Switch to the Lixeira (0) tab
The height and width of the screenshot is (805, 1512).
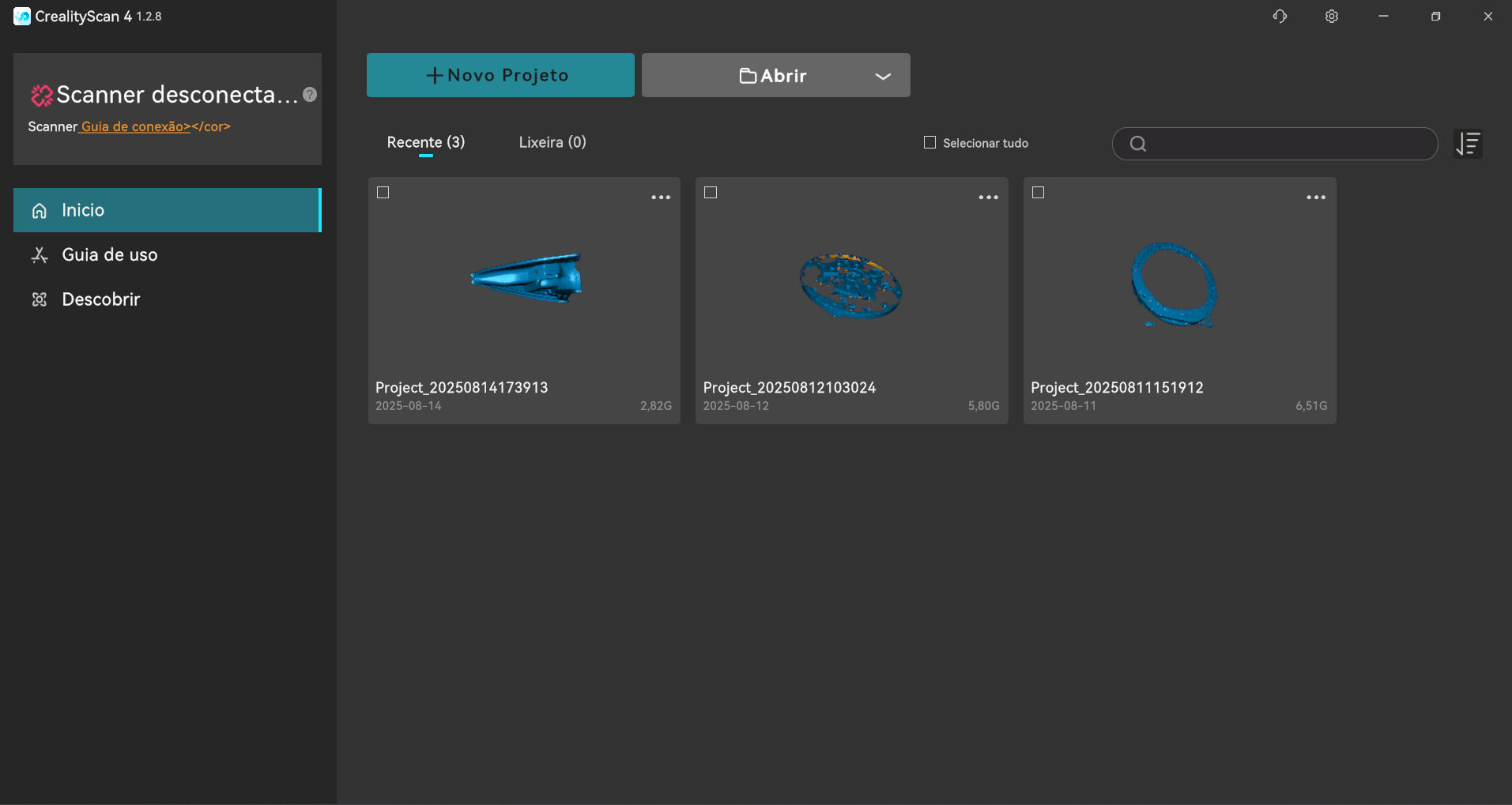[552, 142]
